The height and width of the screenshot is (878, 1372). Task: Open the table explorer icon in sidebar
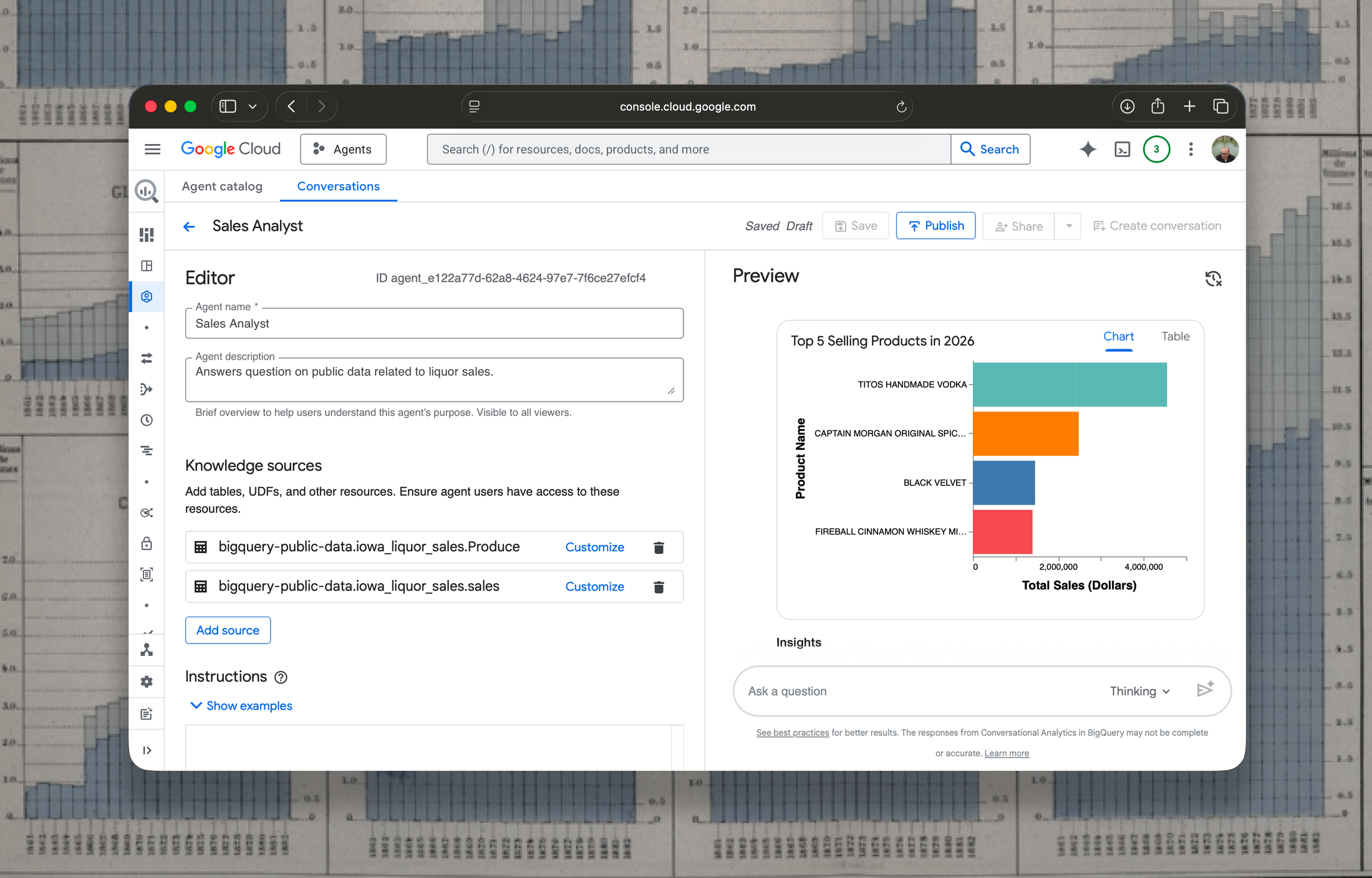tap(147, 266)
